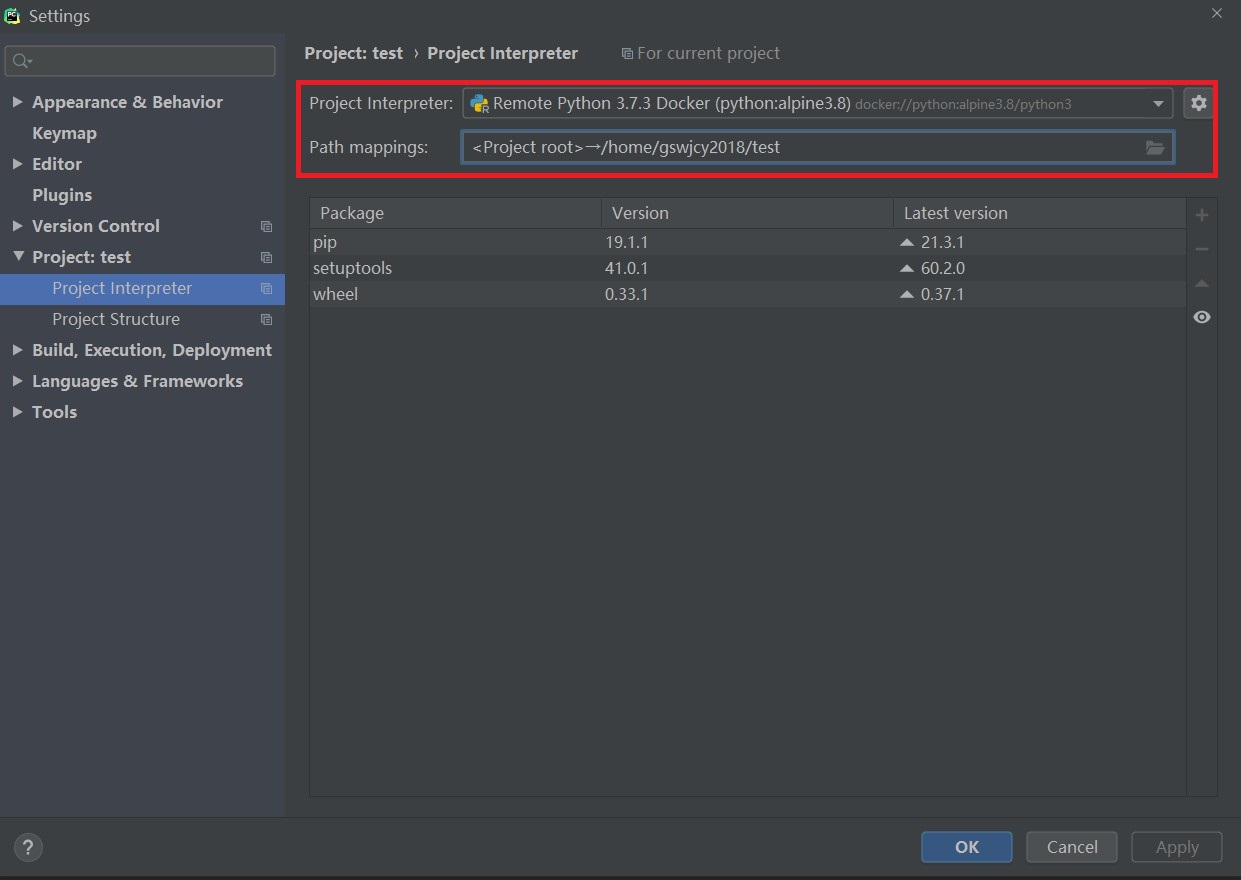Click the Cancel button
This screenshot has height=880, width=1241.
[1072, 847]
